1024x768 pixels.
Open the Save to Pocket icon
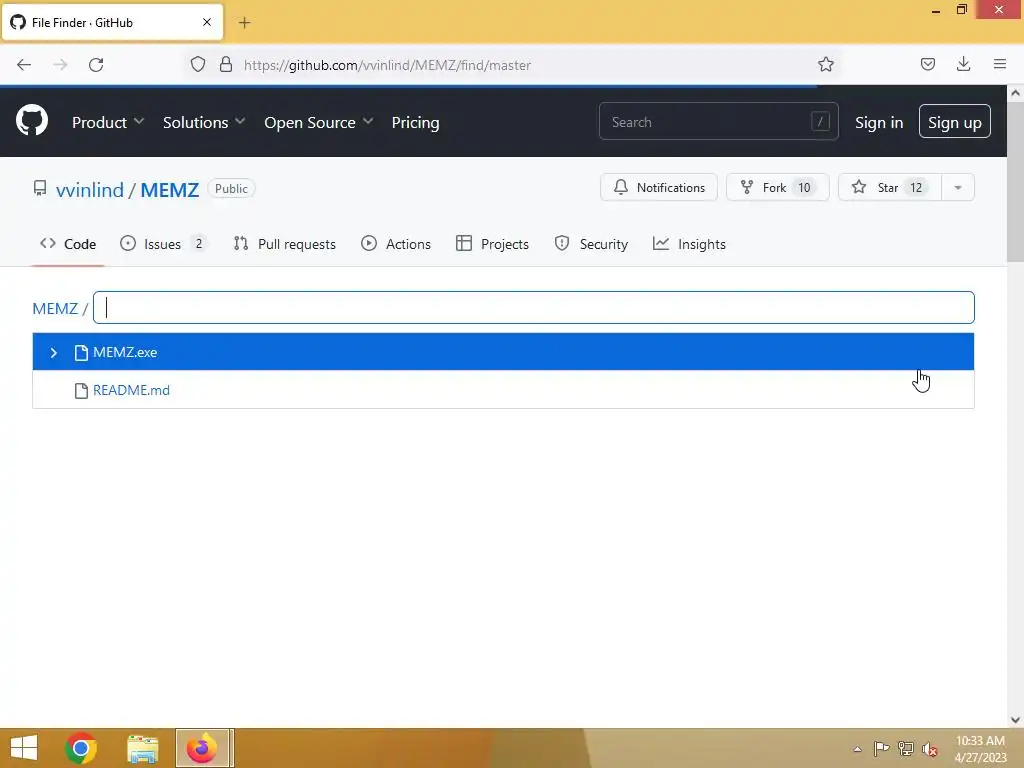click(x=927, y=64)
